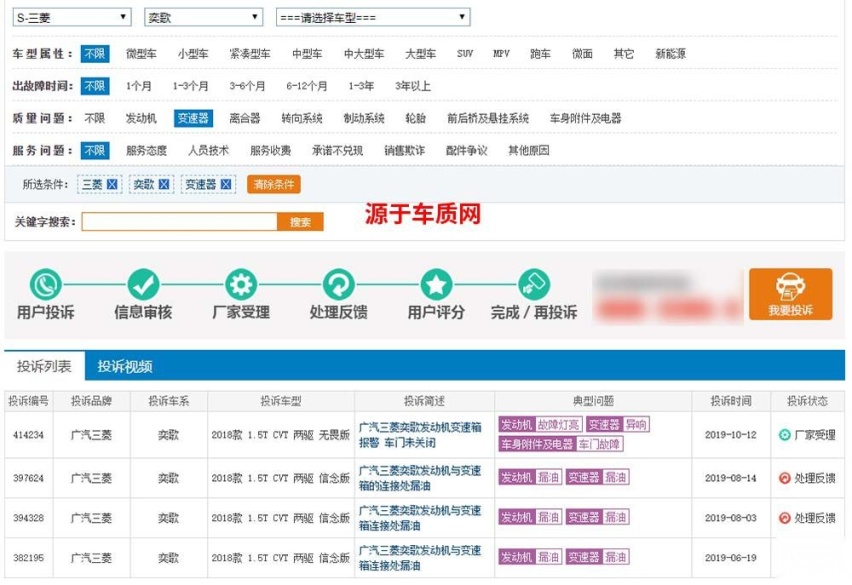Click the 投诉时间 column header

[x=731, y=401]
